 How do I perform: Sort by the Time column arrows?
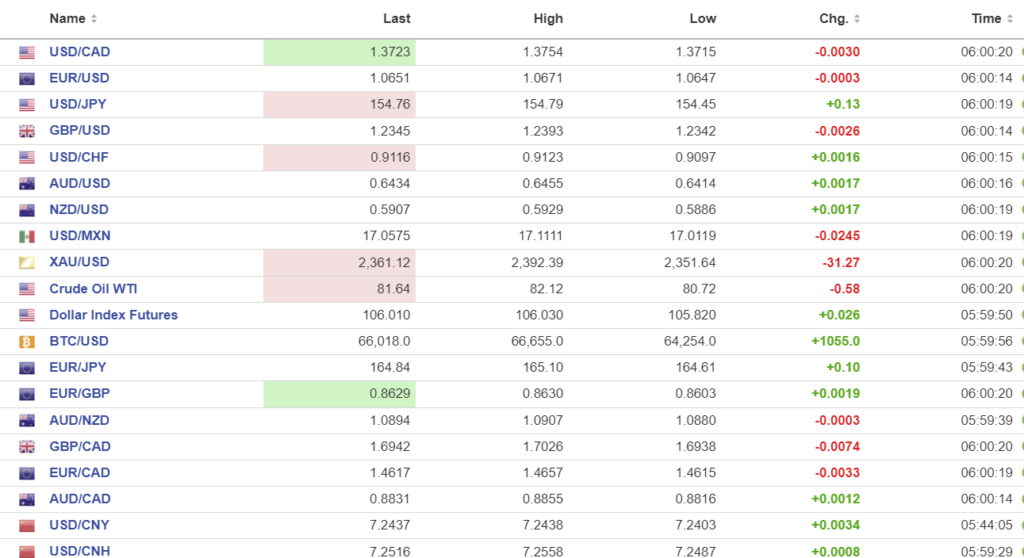[x=1009, y=19]
